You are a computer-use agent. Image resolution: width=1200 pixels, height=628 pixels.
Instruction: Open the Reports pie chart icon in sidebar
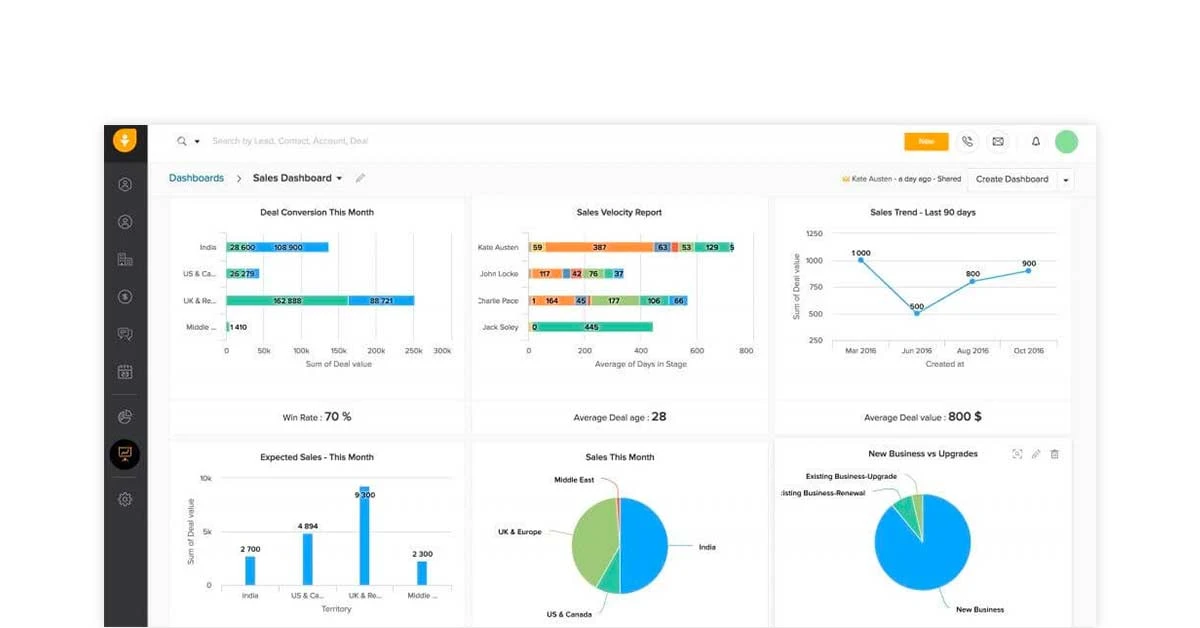[x=124, y=417]
